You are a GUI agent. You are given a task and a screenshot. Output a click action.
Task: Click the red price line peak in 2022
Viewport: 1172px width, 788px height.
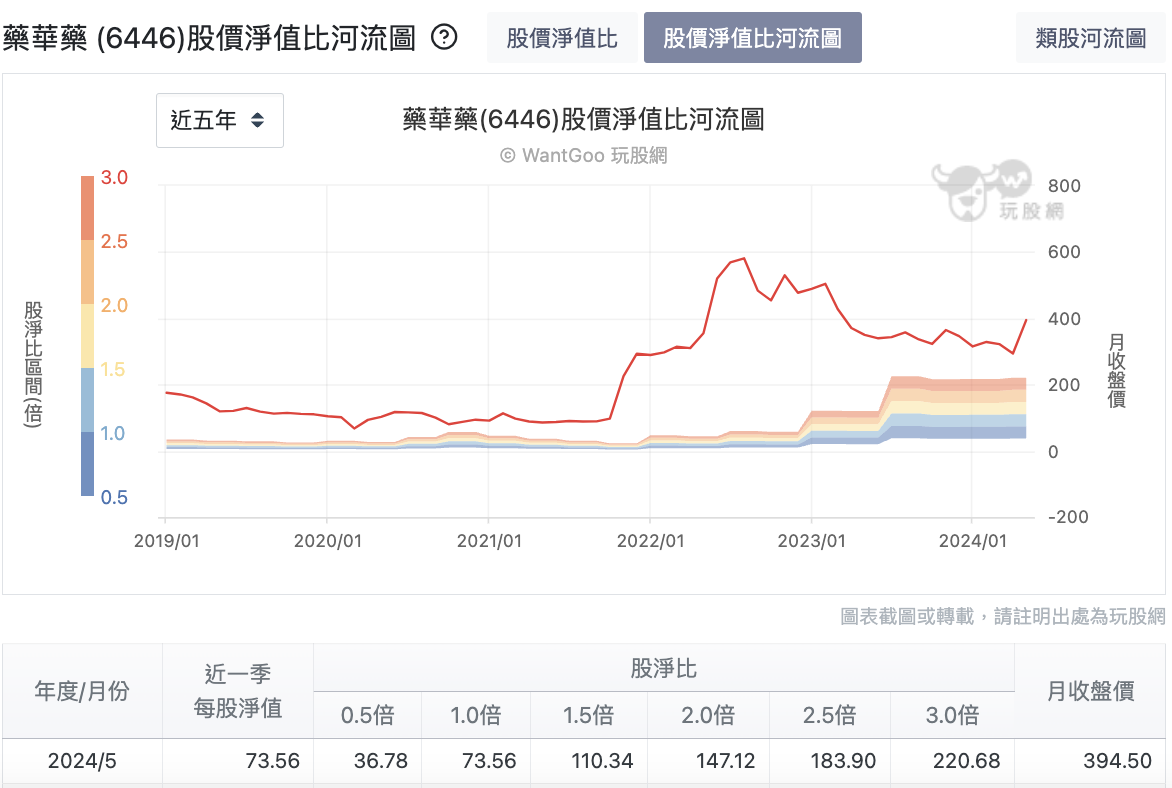743,259
